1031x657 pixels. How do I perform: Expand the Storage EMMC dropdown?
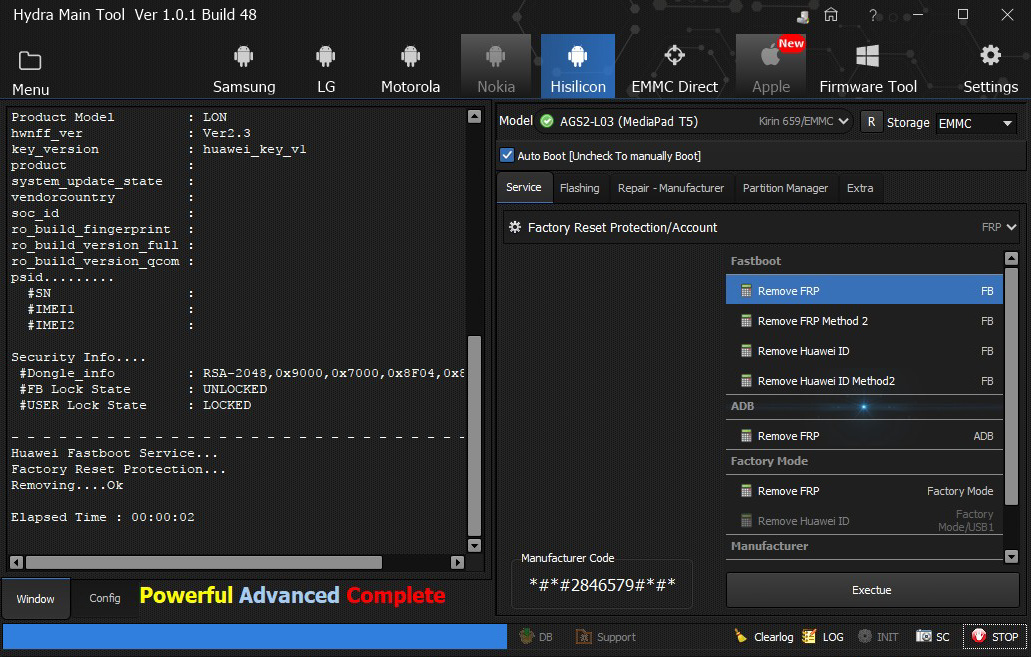(975, 123)
